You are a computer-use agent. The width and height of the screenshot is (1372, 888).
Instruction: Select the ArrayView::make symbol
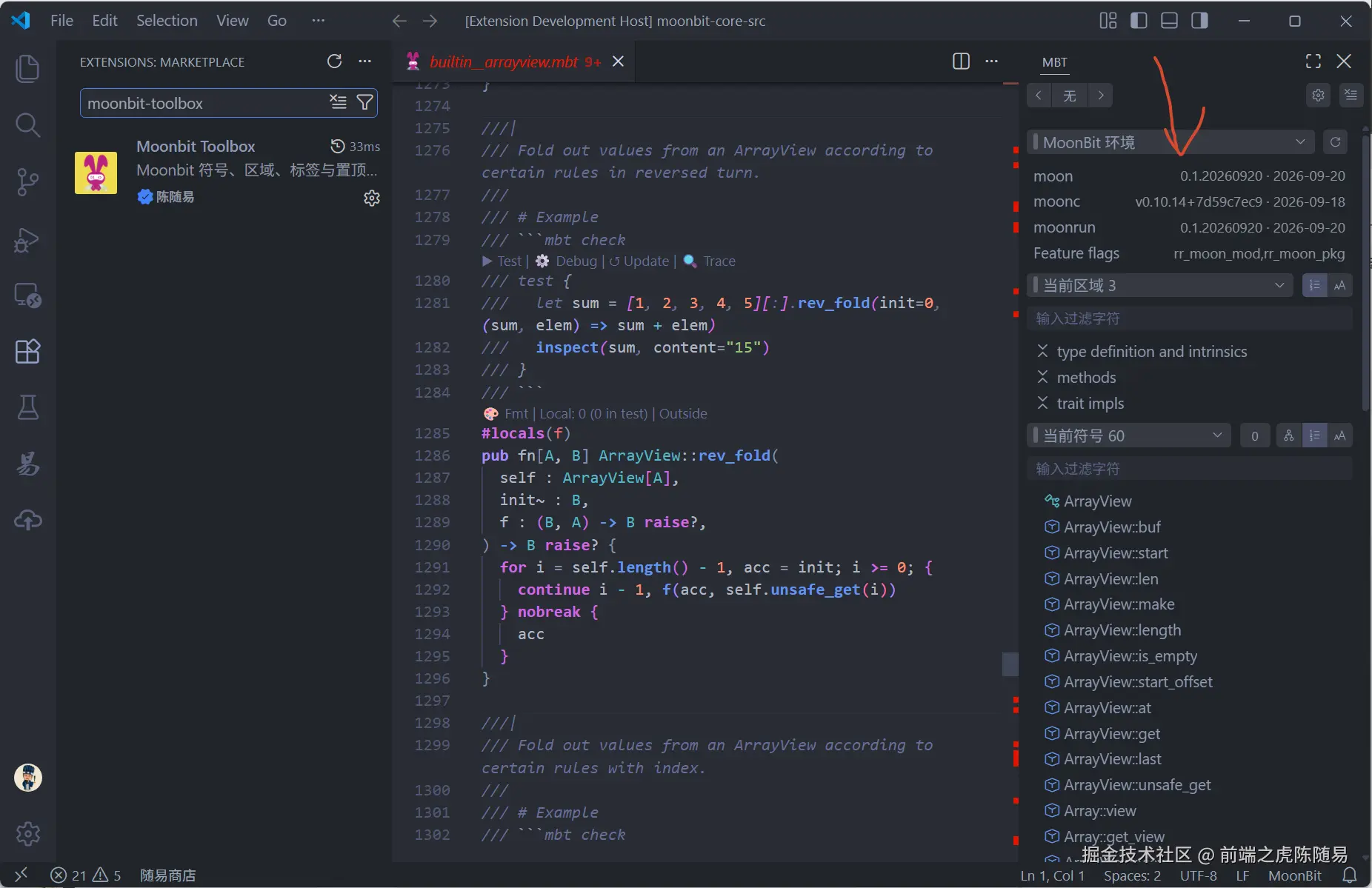[x=1119, y=604]
